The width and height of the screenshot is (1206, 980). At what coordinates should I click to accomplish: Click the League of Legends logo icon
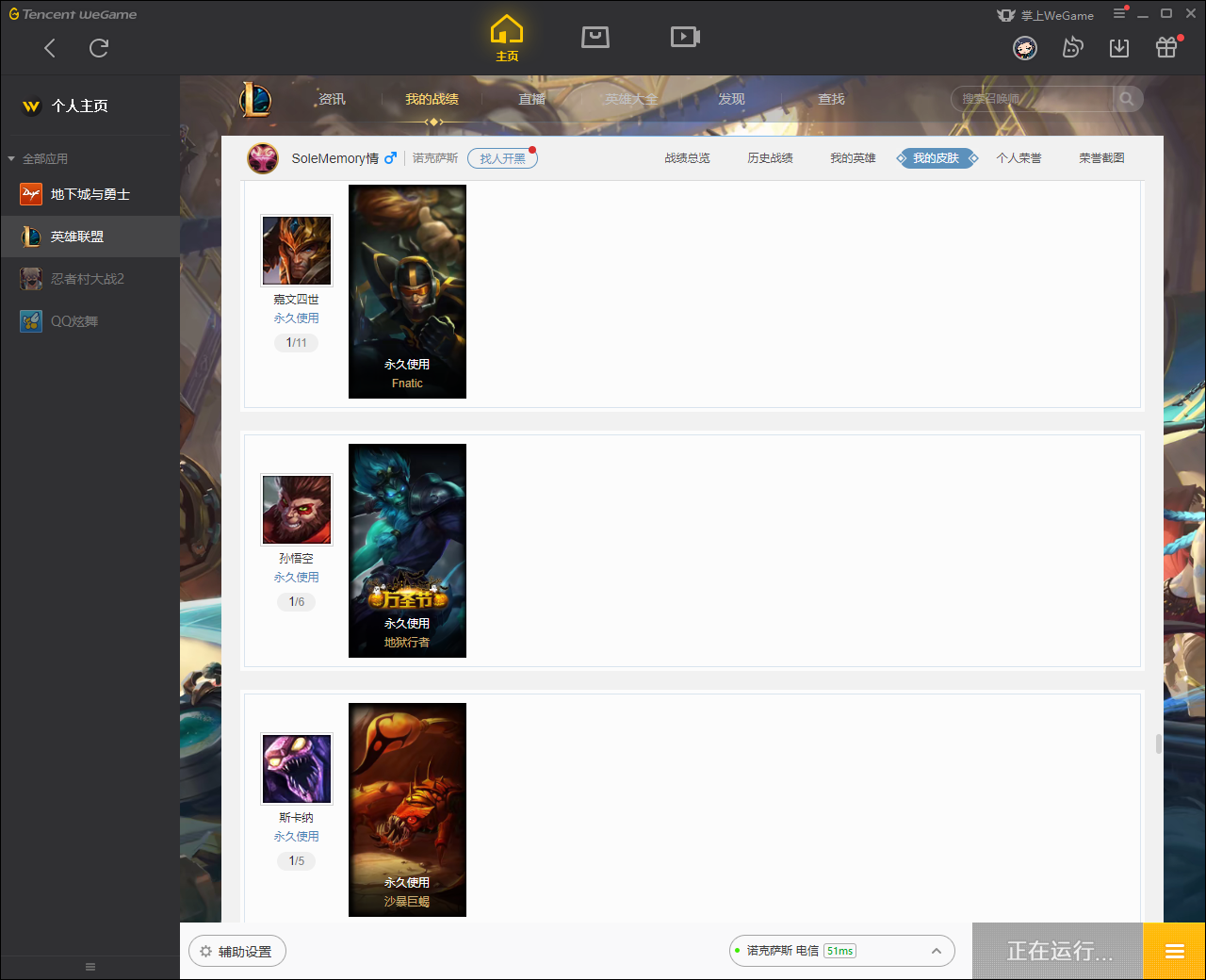[255, 99]
